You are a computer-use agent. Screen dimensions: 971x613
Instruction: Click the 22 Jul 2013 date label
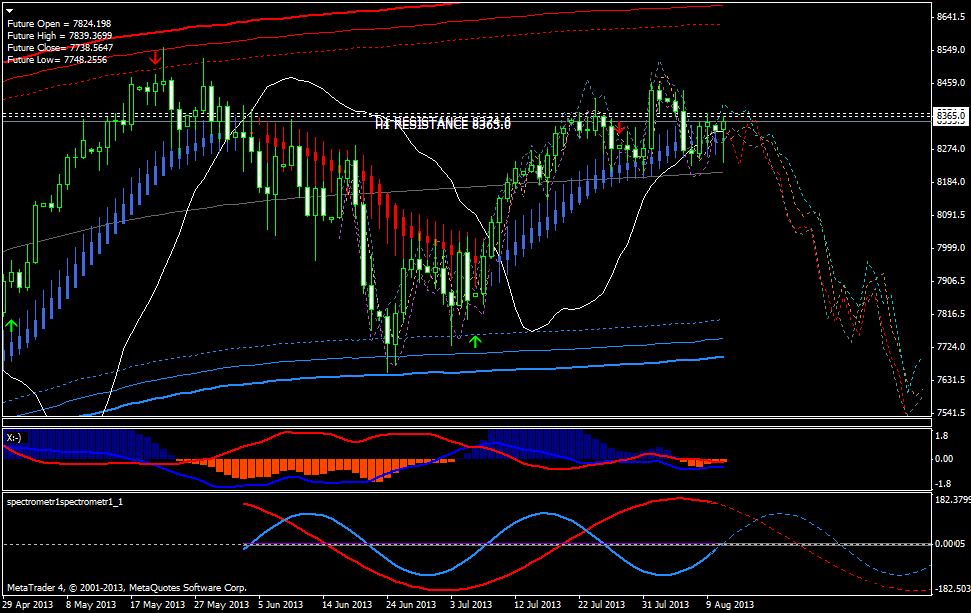pyautogui.click(x=601, y=604)
